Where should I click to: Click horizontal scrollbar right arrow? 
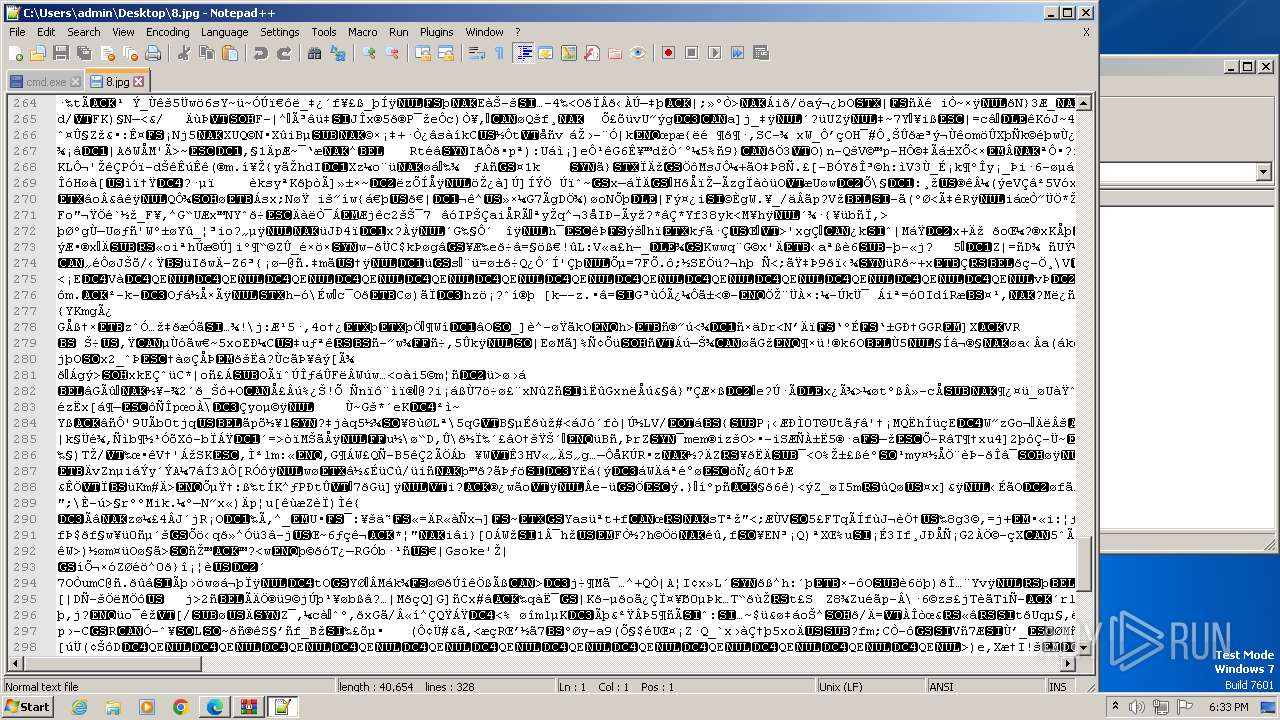(x=1070, y=664)
